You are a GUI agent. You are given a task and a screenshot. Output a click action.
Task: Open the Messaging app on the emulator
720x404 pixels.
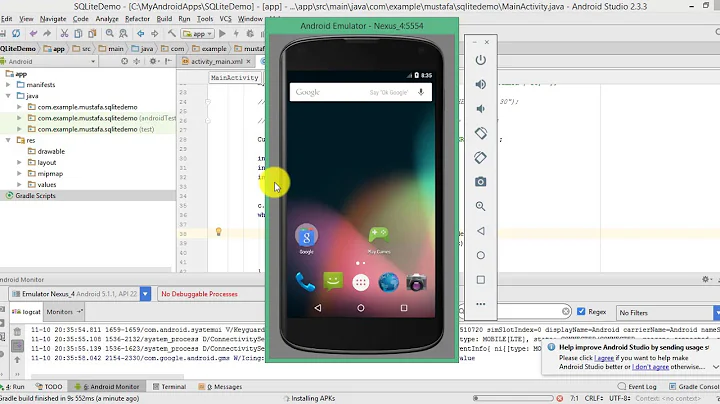(x=333, y=281)
